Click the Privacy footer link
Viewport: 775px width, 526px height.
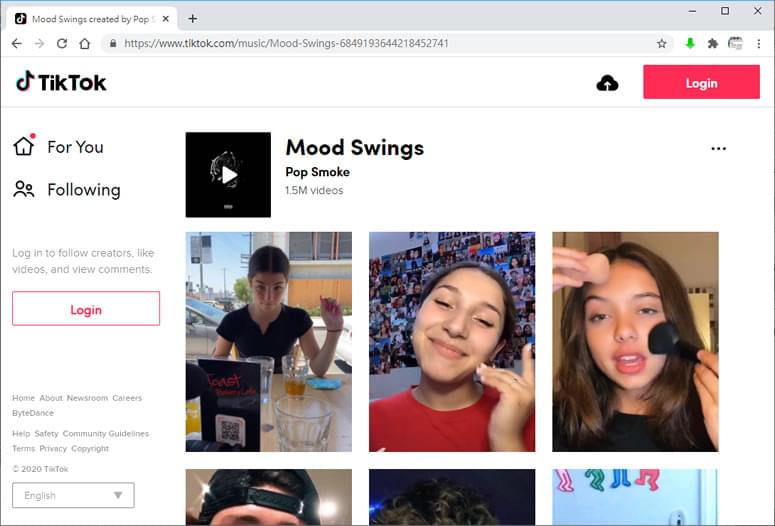[x=53, y=448]
